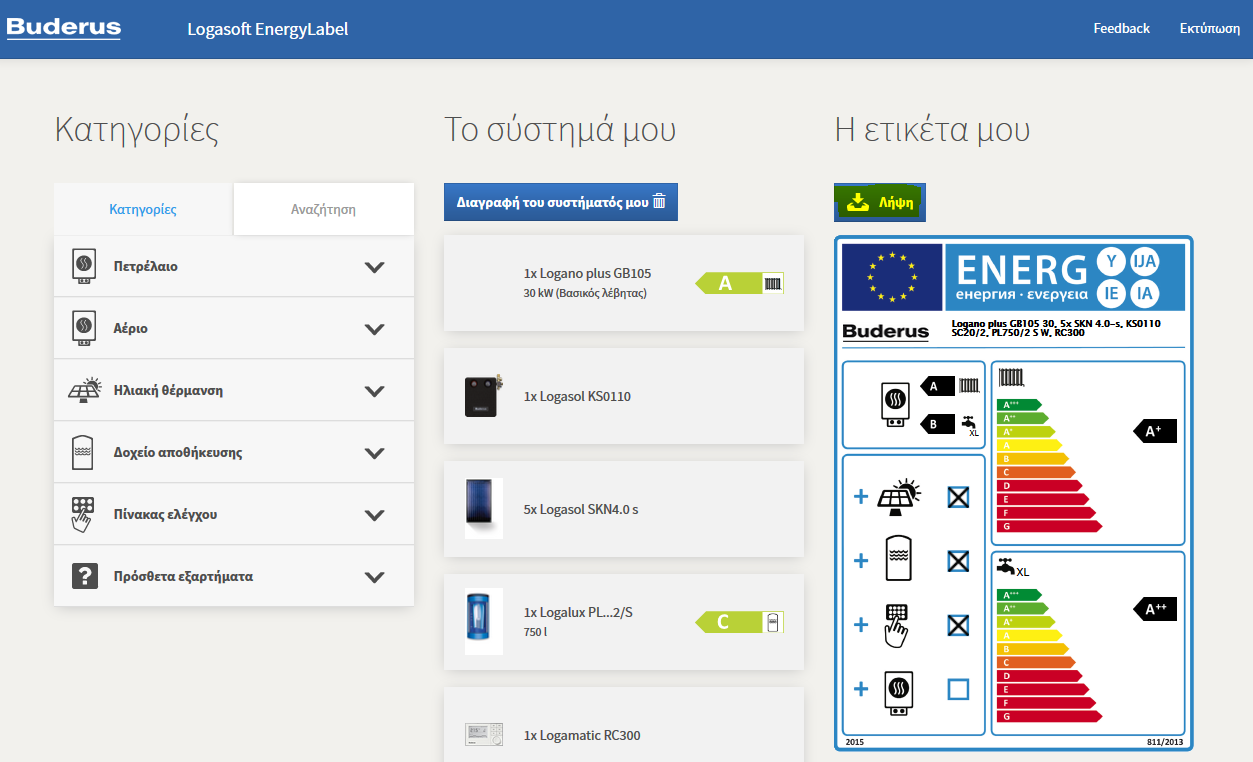Click the oil boiler icon beside Πετρέλαιο
The image size is (1253, 762).
pos(84,267)
